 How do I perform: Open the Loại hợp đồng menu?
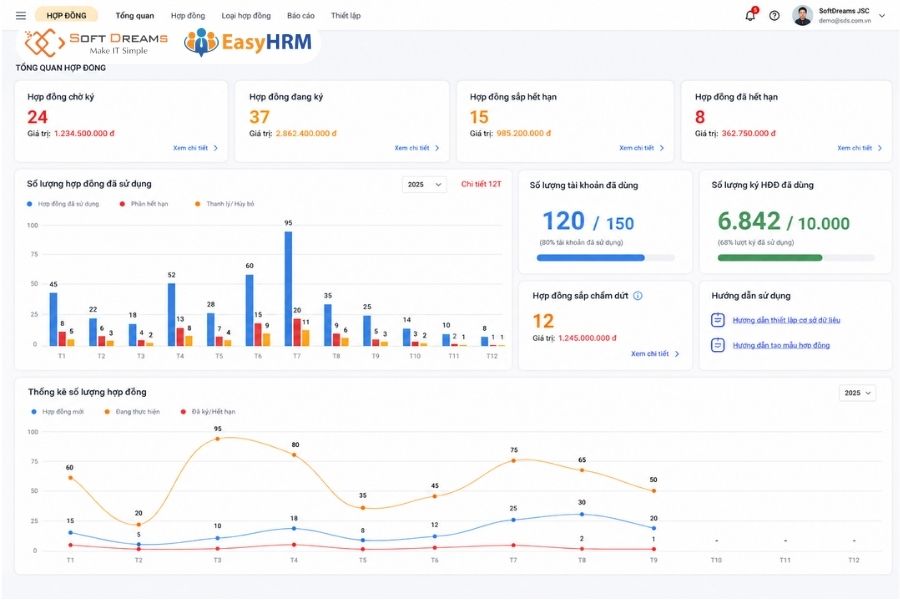click(246, 16)
